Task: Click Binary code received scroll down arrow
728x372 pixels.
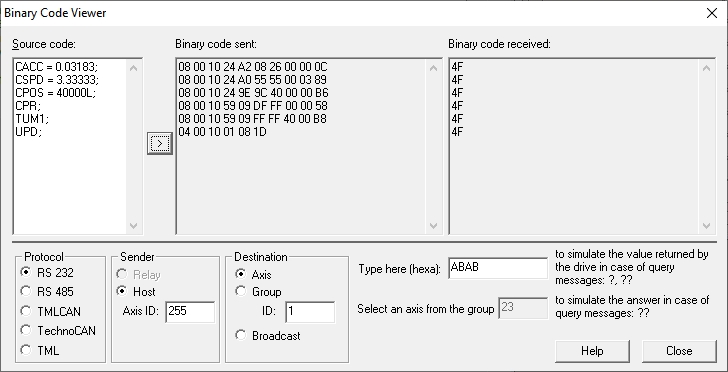Action: pyautogui.click(x=706, y=226)
